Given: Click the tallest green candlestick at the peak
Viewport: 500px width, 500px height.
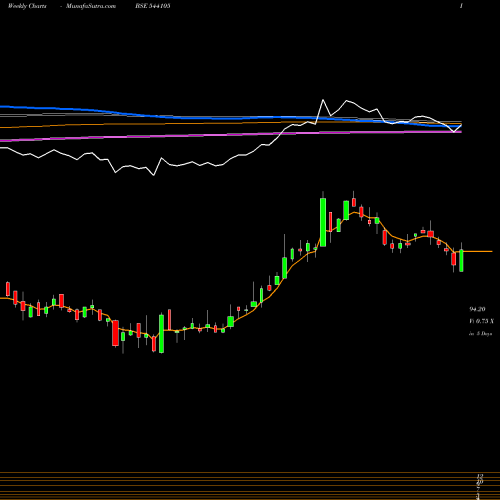Looking at the screenshot, I should point(323,222).
